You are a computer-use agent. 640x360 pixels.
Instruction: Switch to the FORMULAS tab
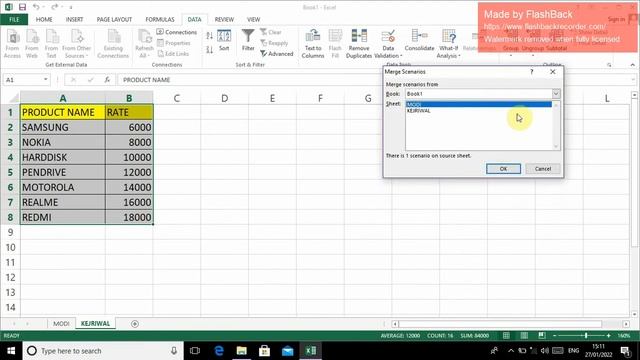(x=160, y=19)
